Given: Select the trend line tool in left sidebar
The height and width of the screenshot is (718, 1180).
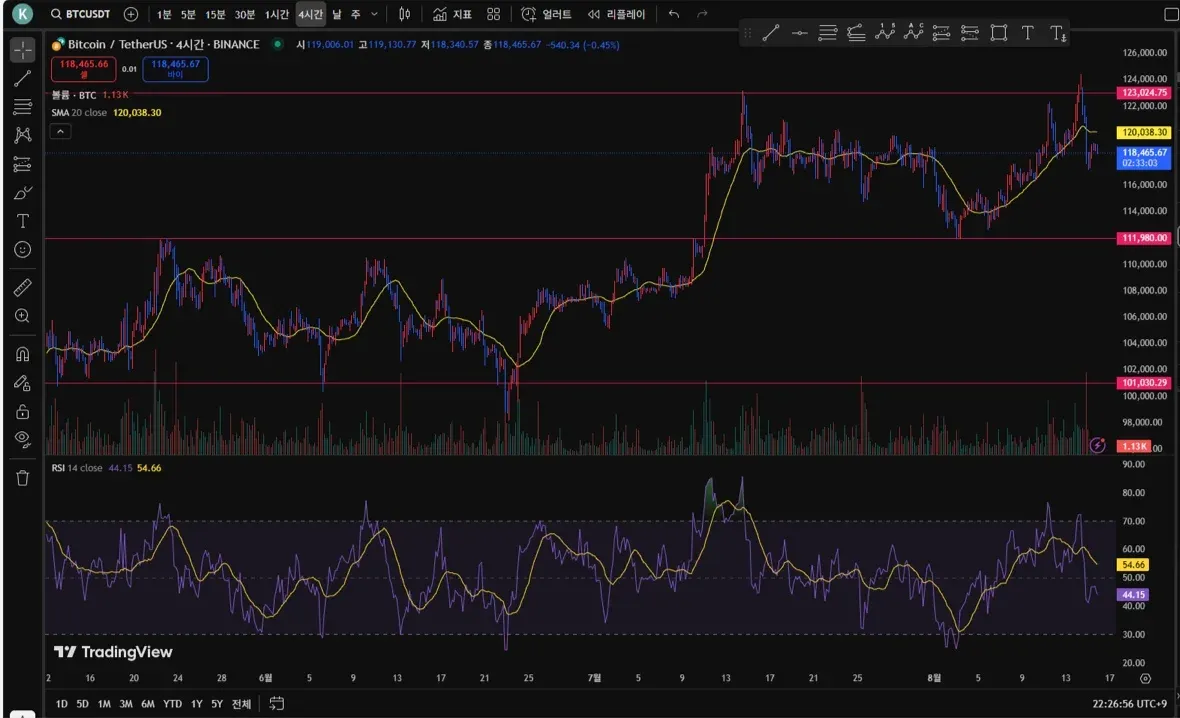Looking at the screenshot, I should 22,78.
